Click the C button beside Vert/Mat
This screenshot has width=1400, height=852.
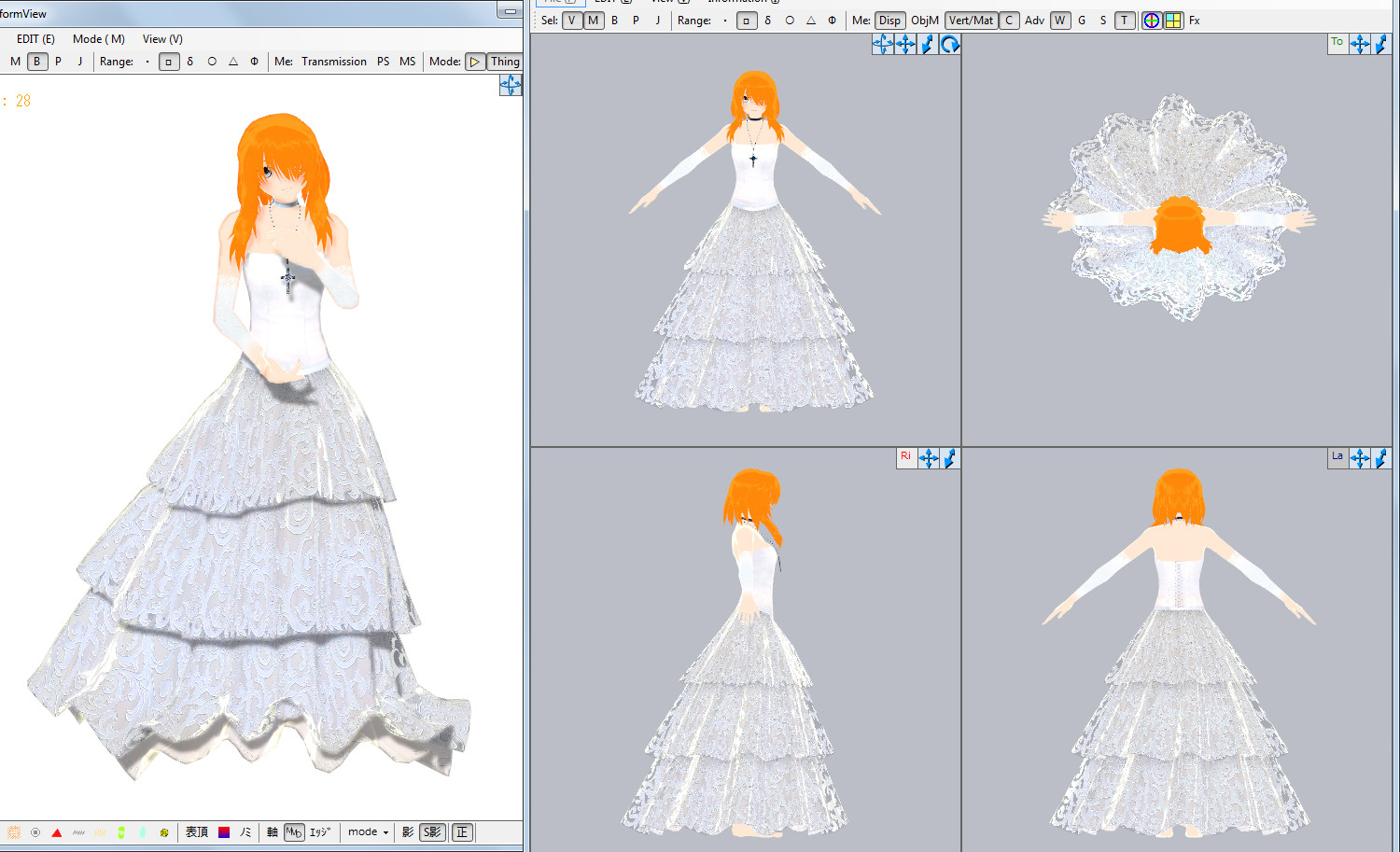[x=1009, y=21]
